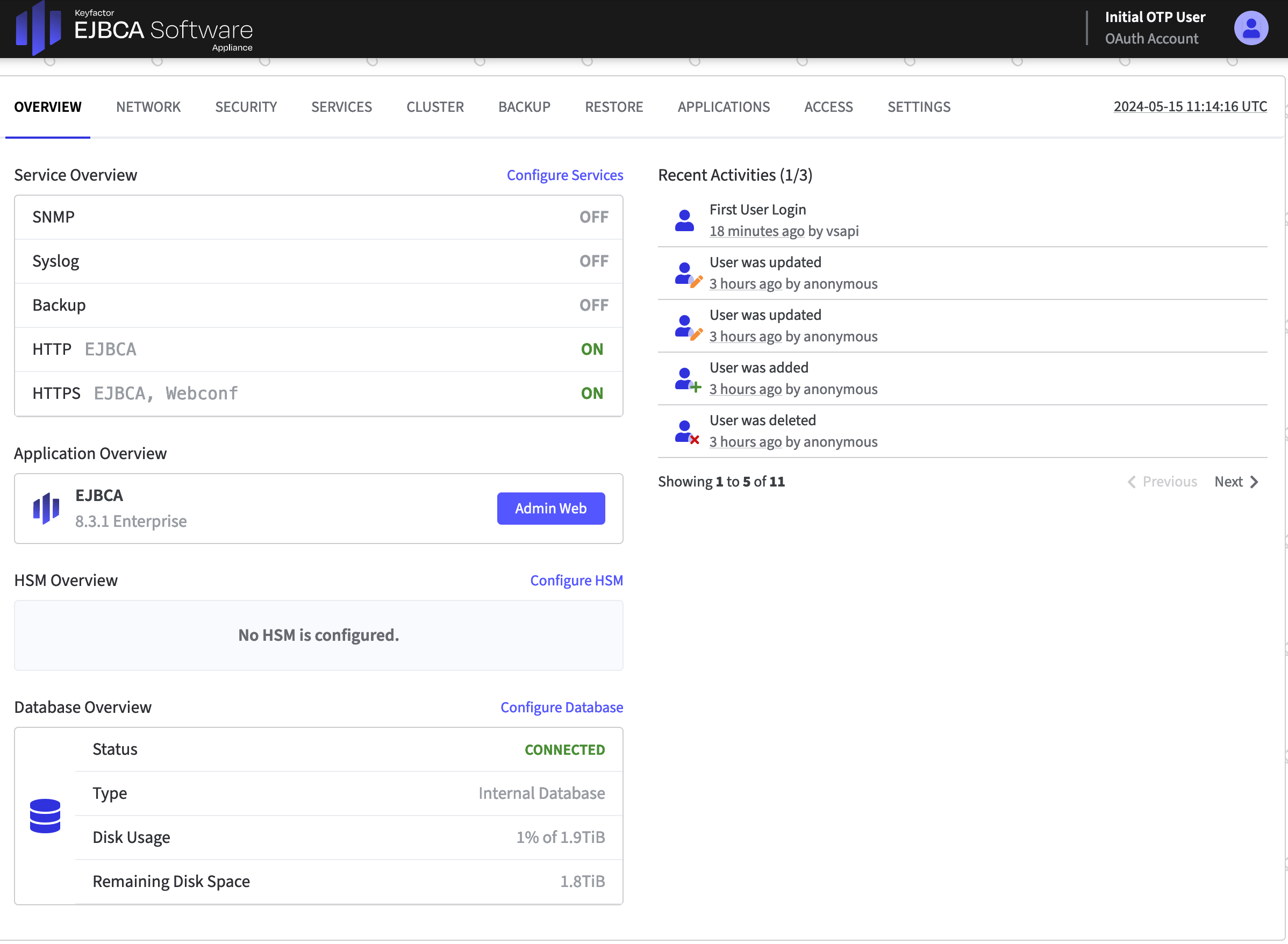Click the Configure Services link

coord(564,175)
